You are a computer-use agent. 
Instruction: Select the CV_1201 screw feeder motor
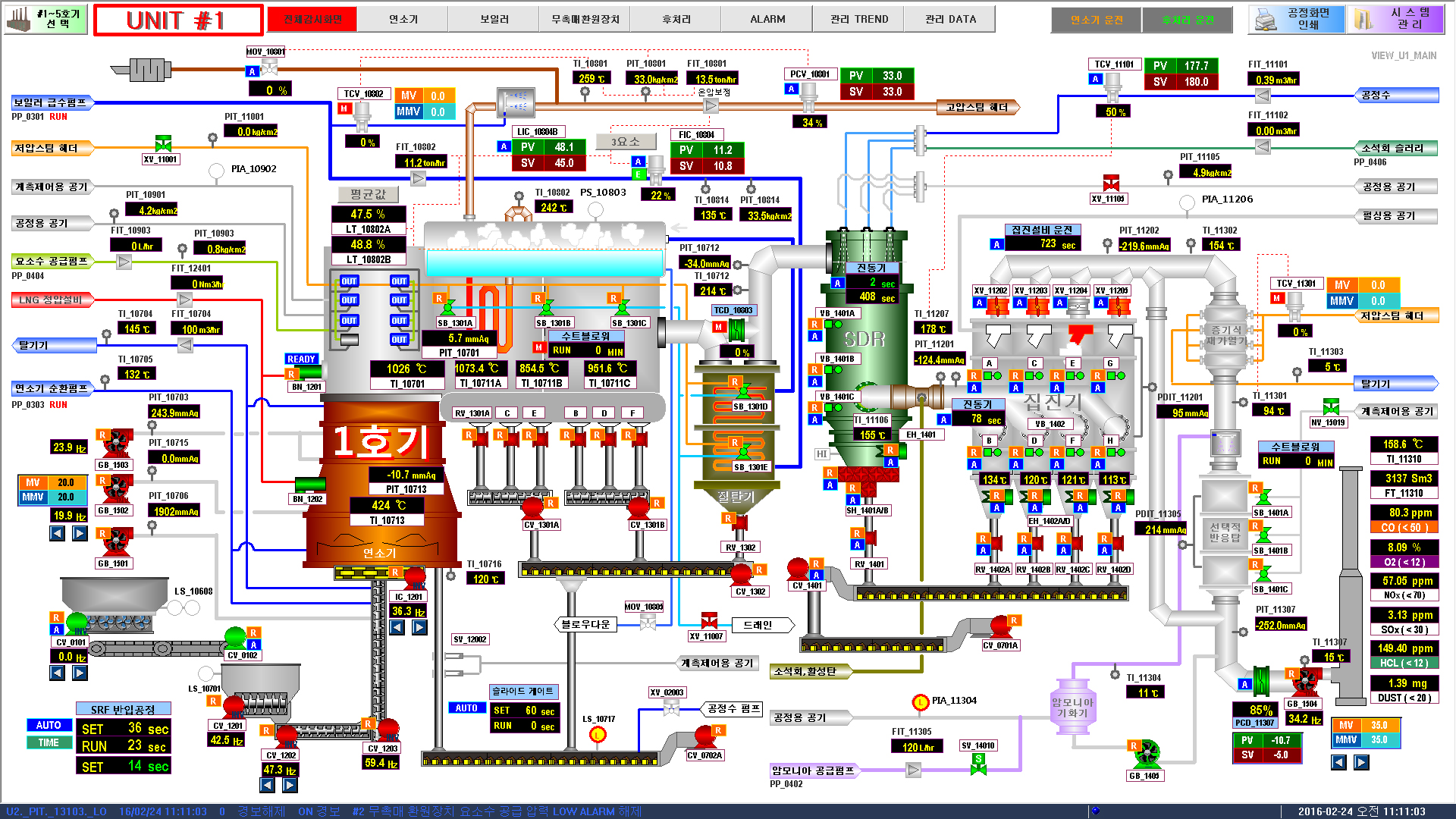[234, 708]
